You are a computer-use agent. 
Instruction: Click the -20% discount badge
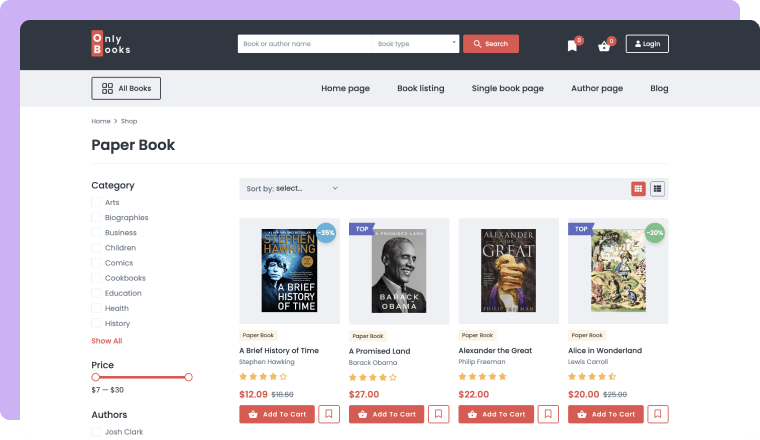[x=655, y=233]
